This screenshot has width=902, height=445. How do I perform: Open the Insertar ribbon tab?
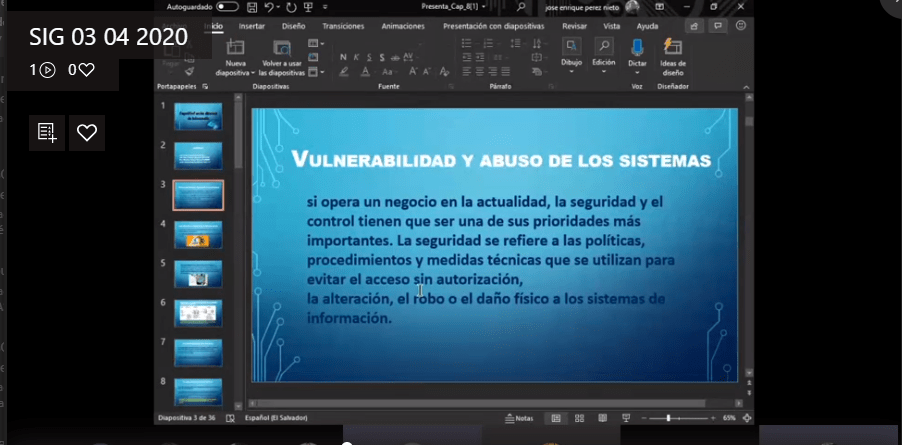[252, 27]
